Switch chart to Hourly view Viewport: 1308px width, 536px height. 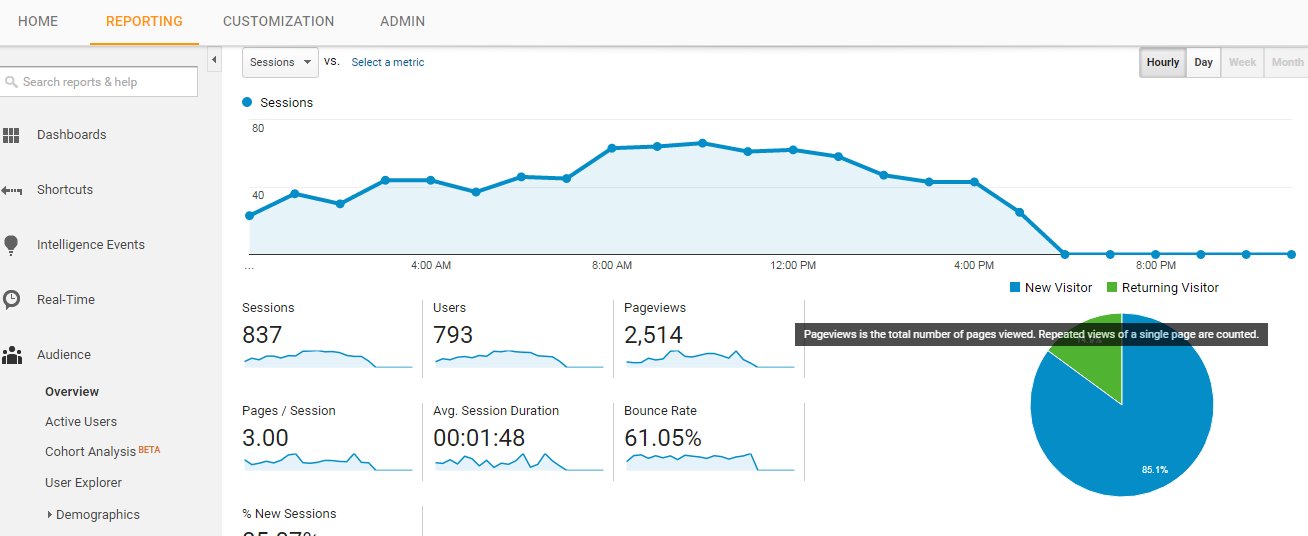[x=1163, y=62]
